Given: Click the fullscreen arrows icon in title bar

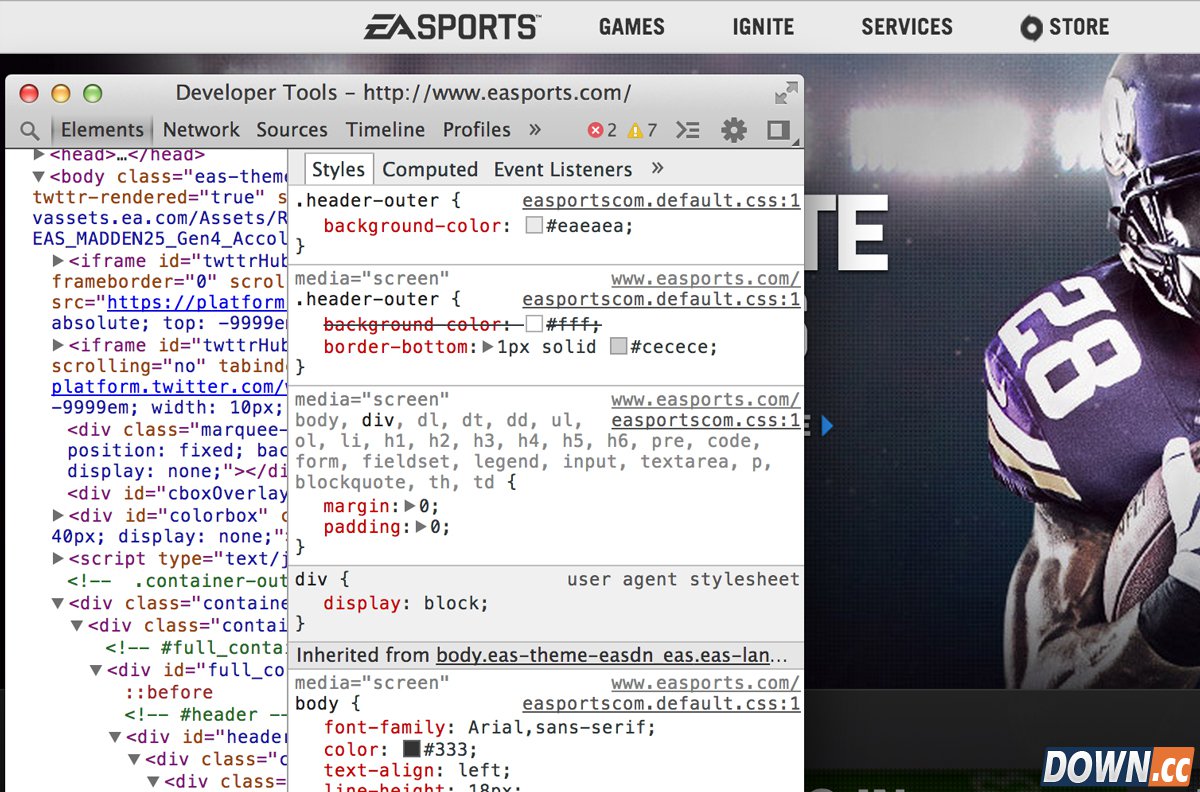Looking at the screenshot, I should tap(786, 93).
